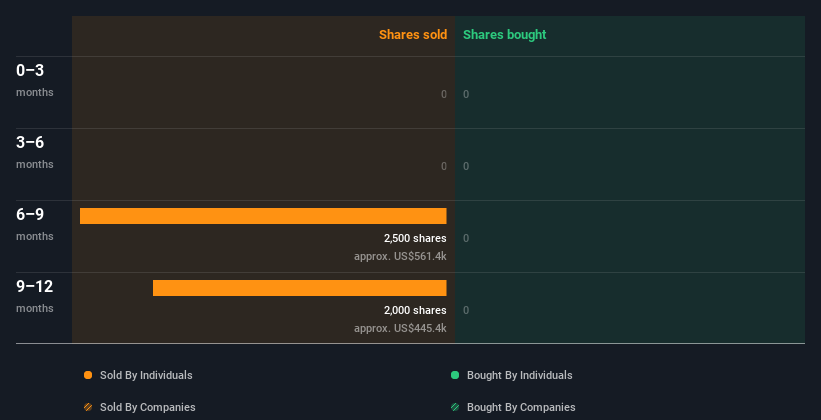This screenshot has width=821, height=420.
Task: Click shares sold zero in 3–6 months row
Action: click(444, 166)
